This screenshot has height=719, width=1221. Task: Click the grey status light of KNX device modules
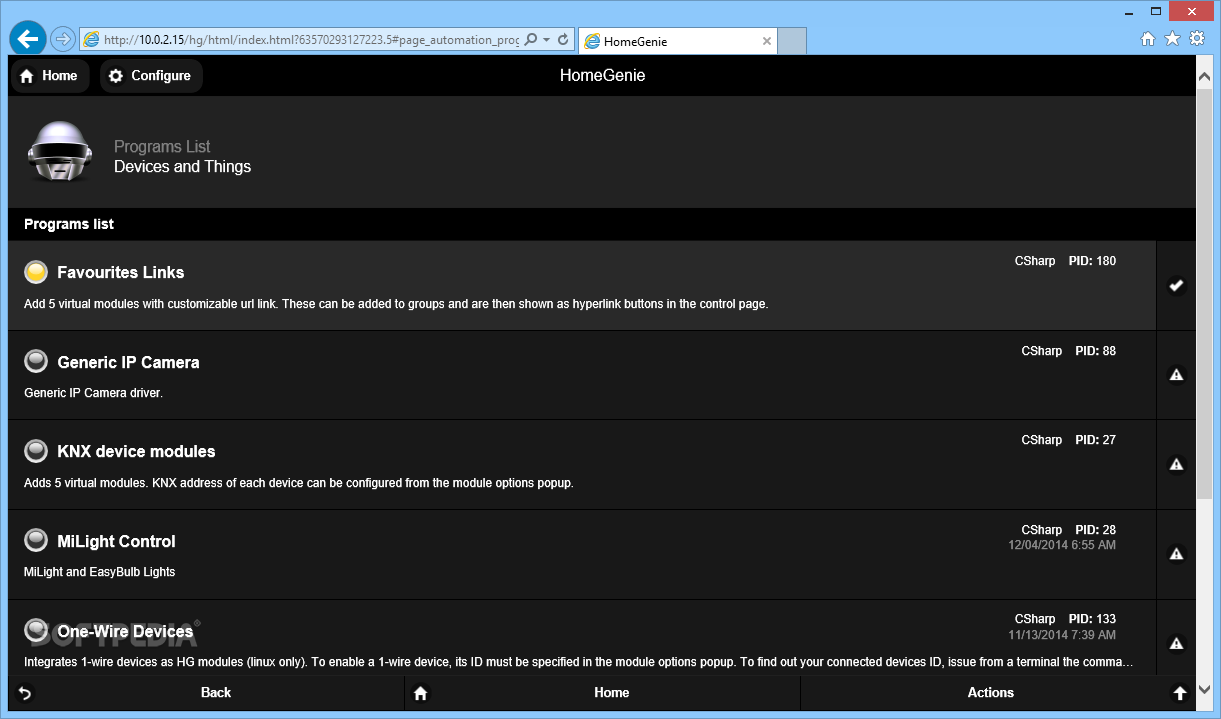click(x=36, y=451)
